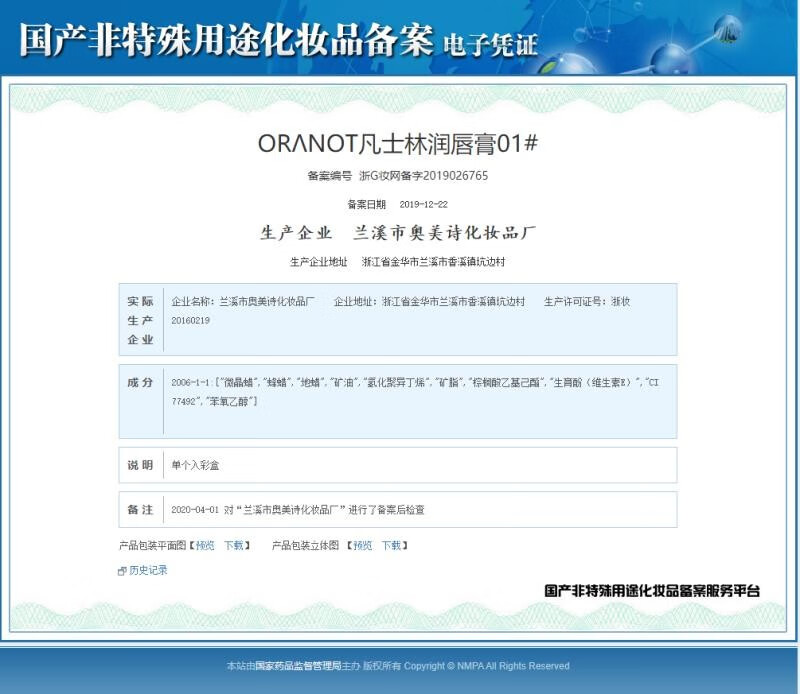Select the filing number 浙G妆网备字2019026765
Image resolution: width=800 pixels, height=694 pixels.
click(423, 176)
